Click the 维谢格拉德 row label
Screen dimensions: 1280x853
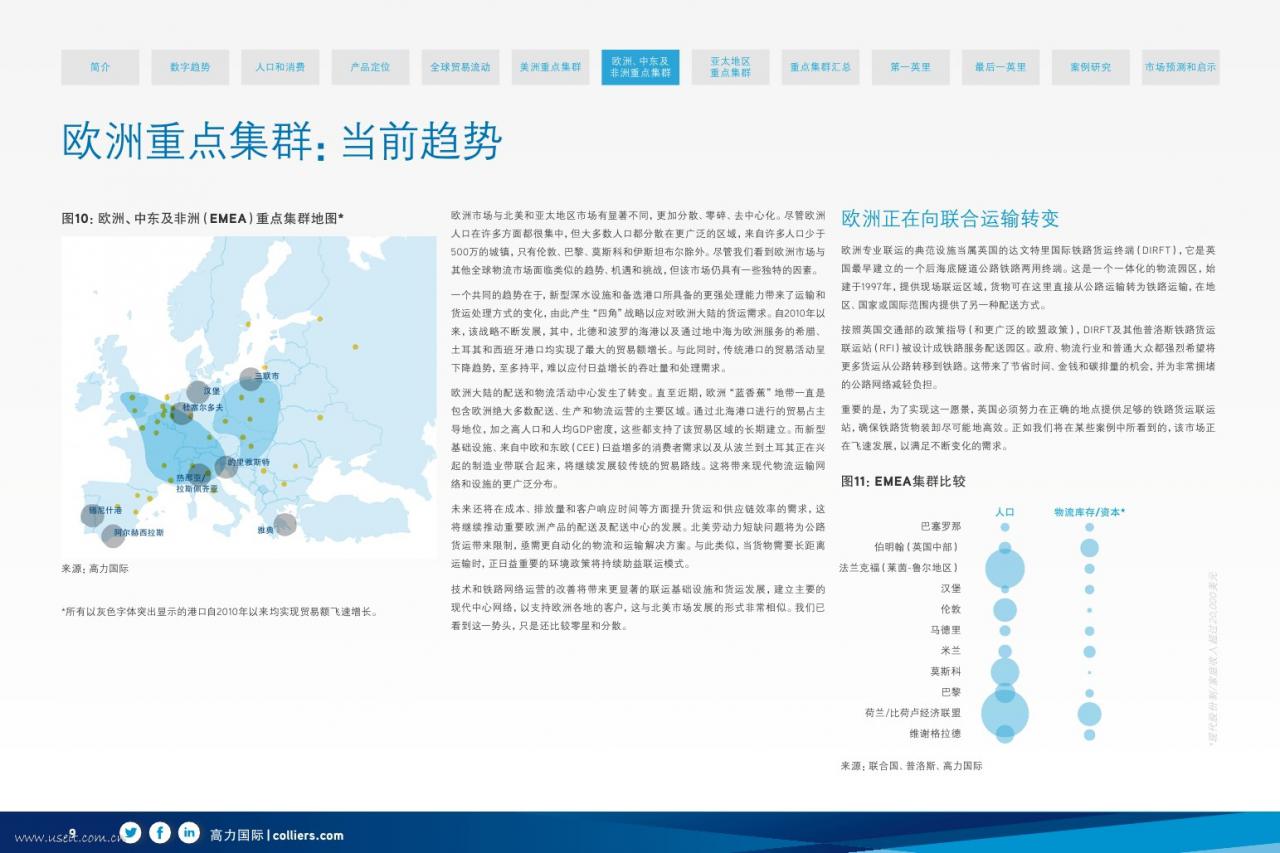pos(935,734)
